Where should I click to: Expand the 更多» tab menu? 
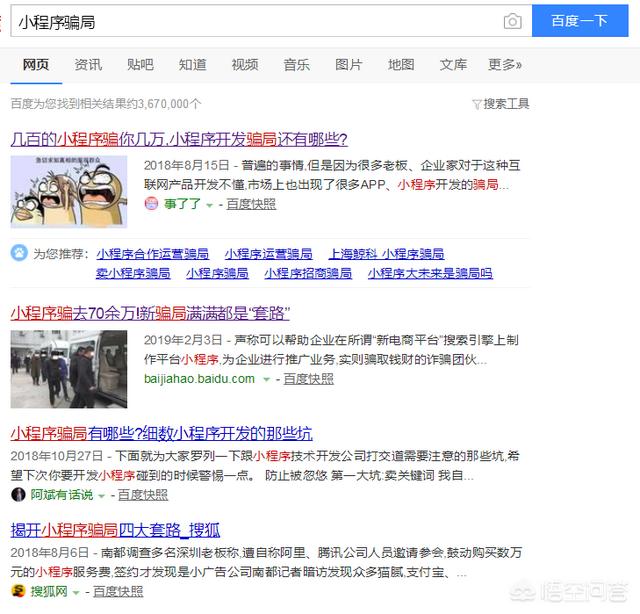[505, 65]
